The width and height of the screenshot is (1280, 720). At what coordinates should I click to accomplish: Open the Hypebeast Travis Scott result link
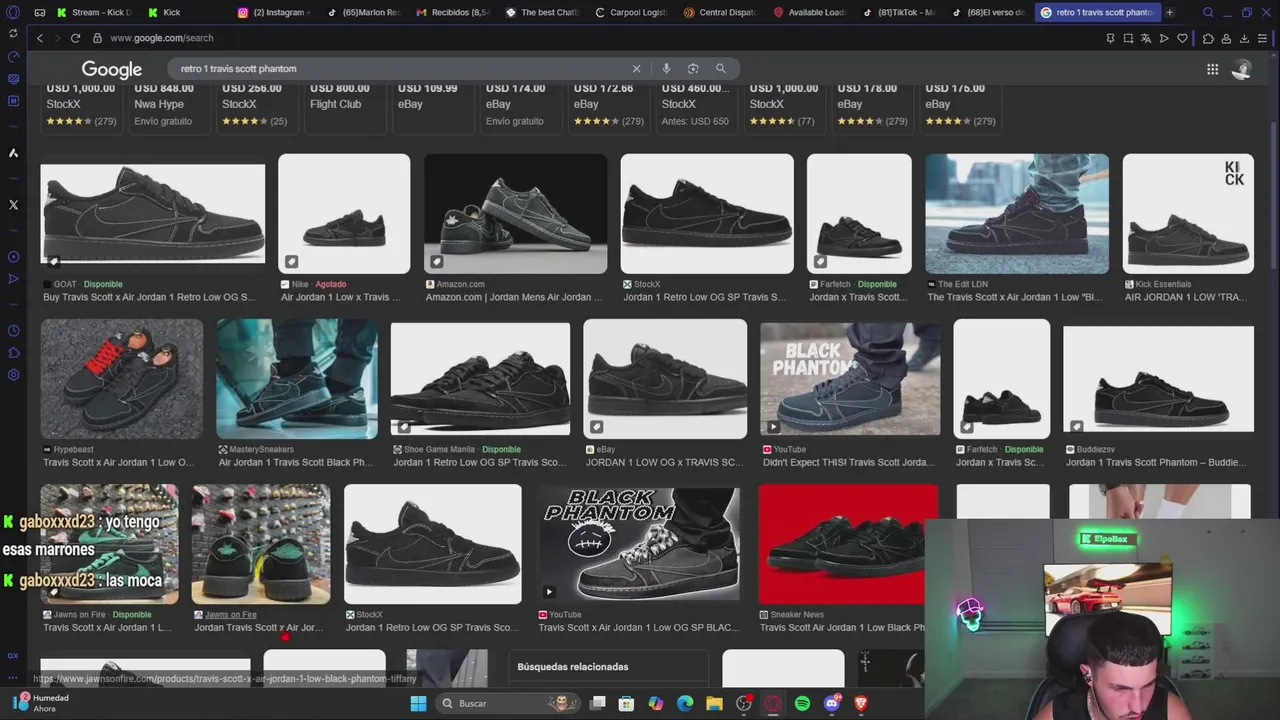coord(119,462)
